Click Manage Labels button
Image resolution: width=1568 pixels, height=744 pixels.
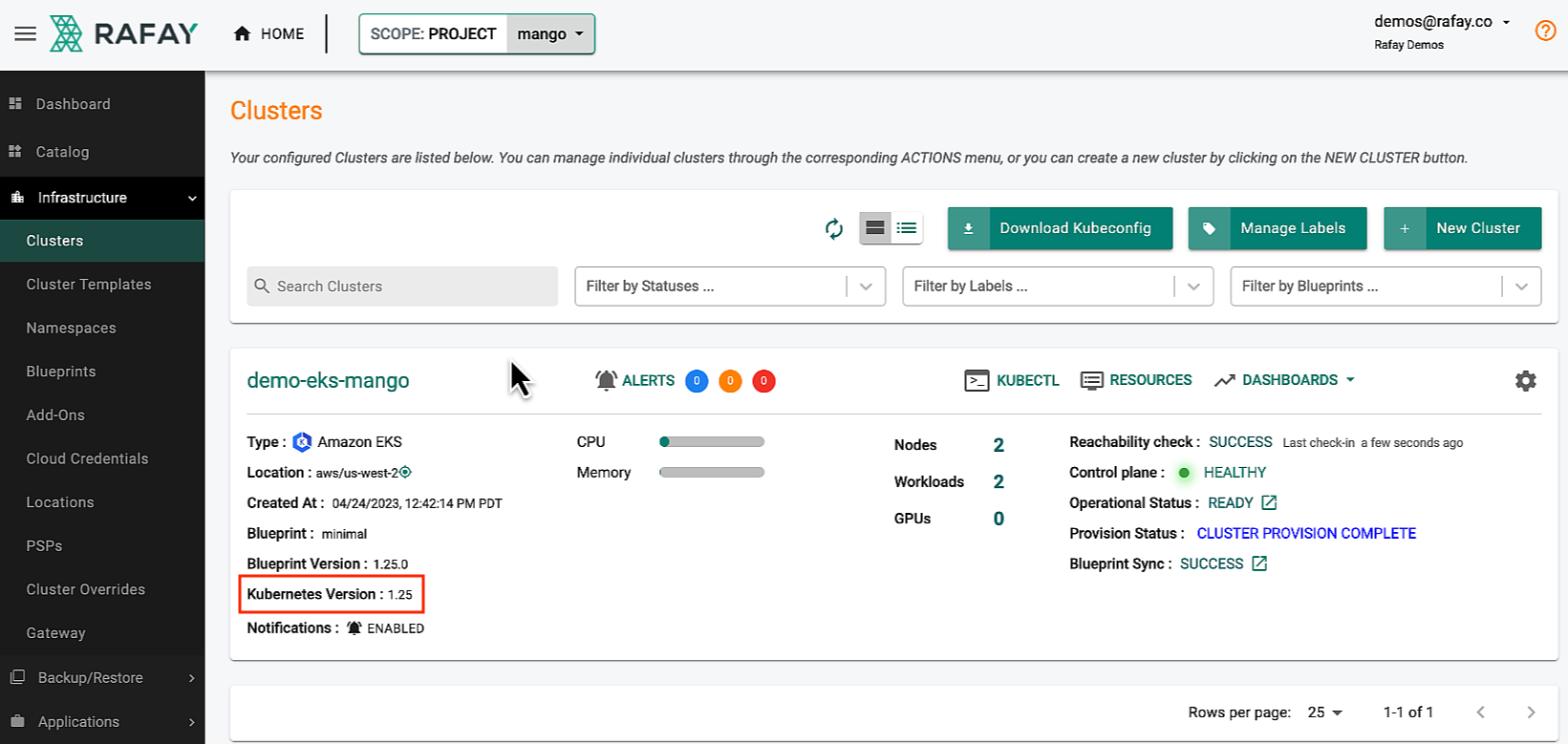(x=1278, y=228)
